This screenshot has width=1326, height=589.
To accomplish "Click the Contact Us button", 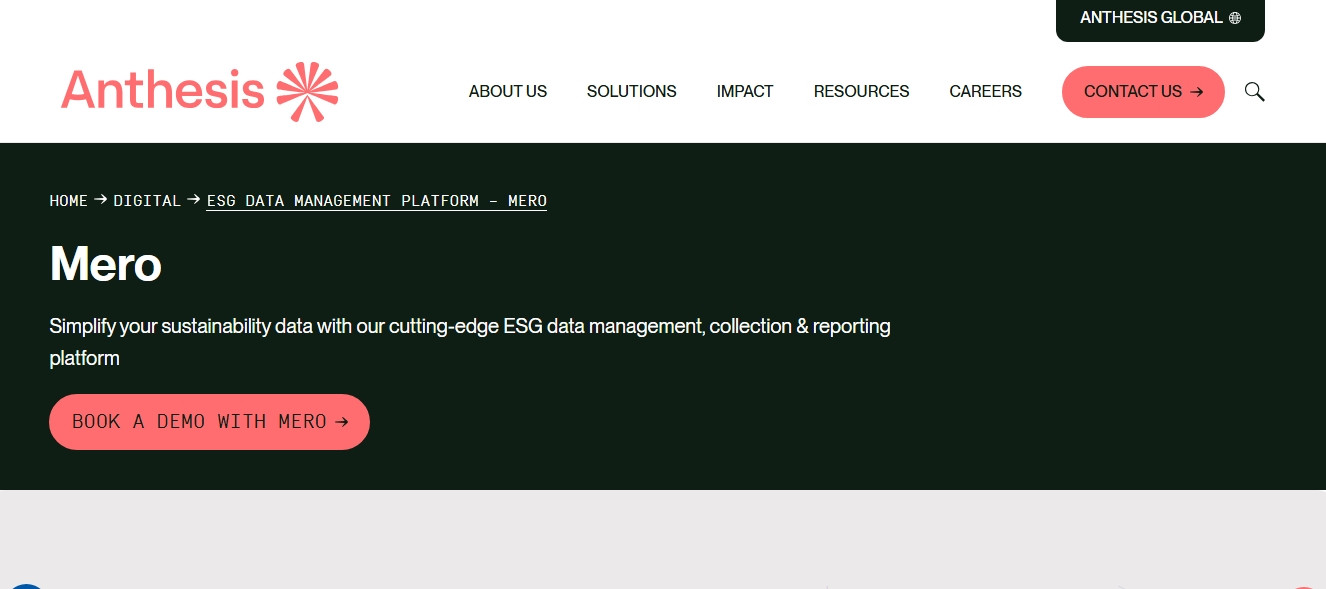I will tap(1143, 91).
